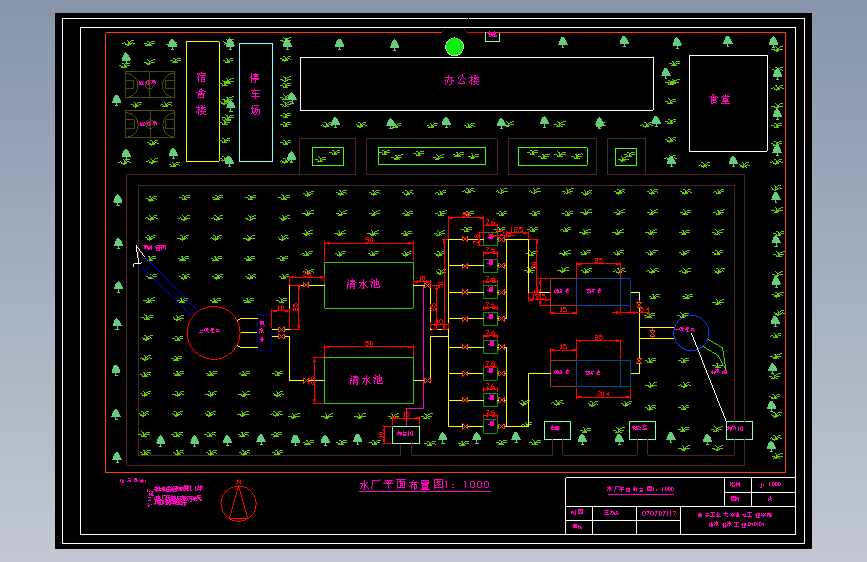The width and height of the screenshot is (867, 562).
Task: Click the dimension 50 above the upper 清水池
Action: (x=369, y=240)
